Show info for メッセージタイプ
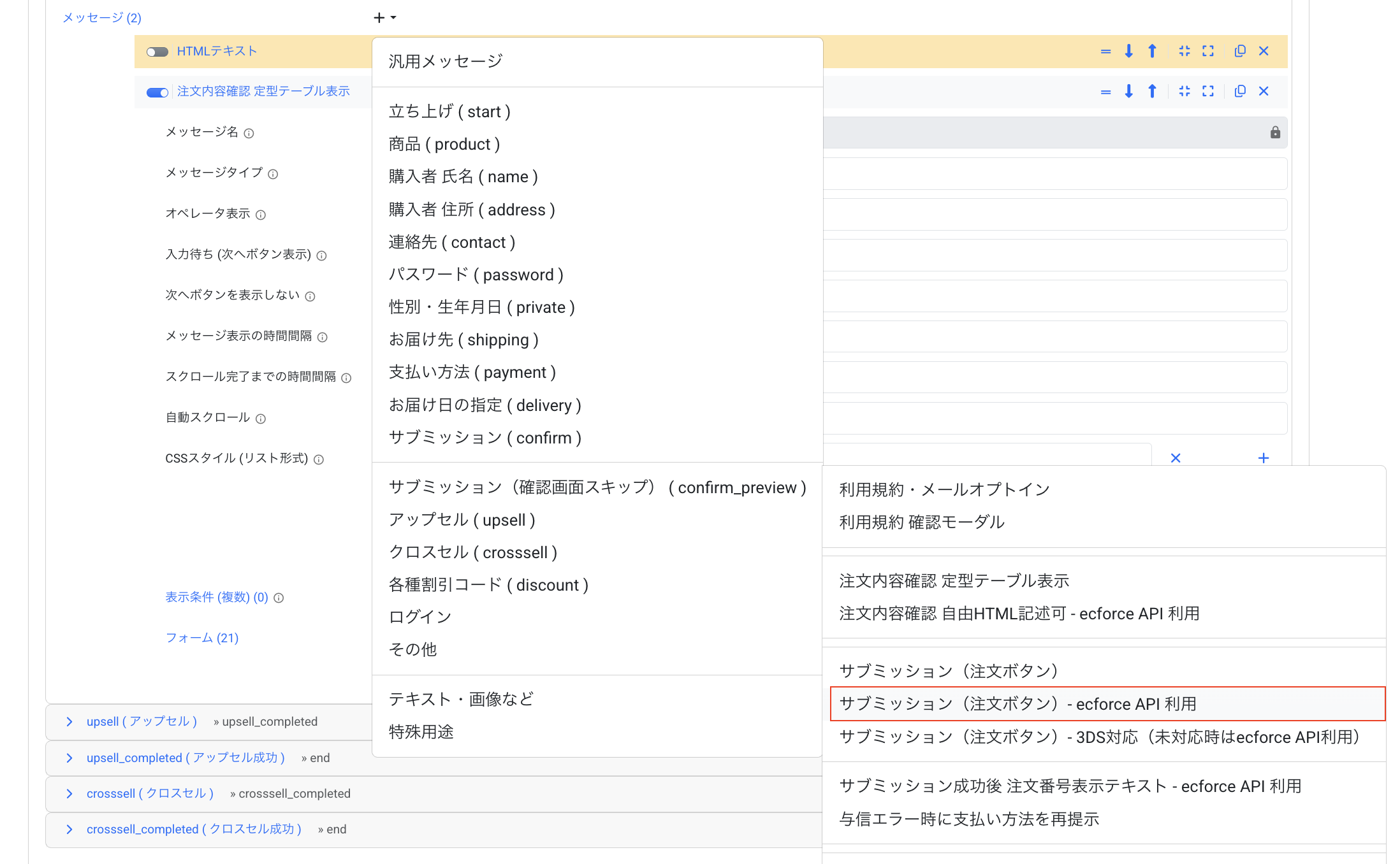The width and height of the screenshot is (1400, 864). tap(273, 174)
